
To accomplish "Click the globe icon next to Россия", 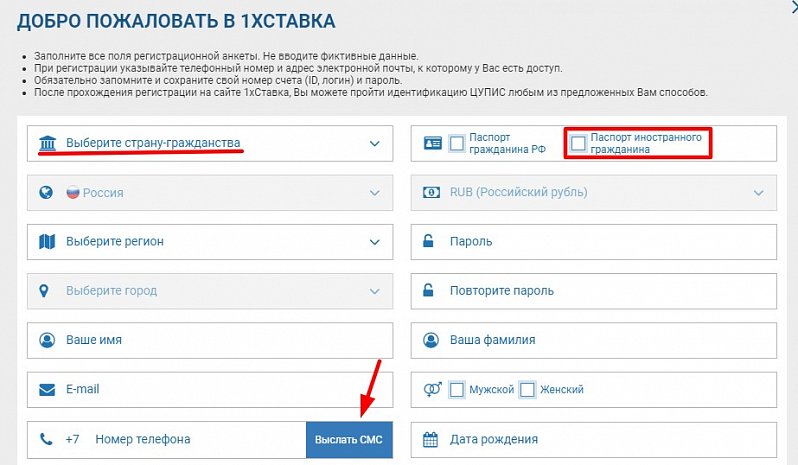I will pyautogui.click(x=46, y=192).
